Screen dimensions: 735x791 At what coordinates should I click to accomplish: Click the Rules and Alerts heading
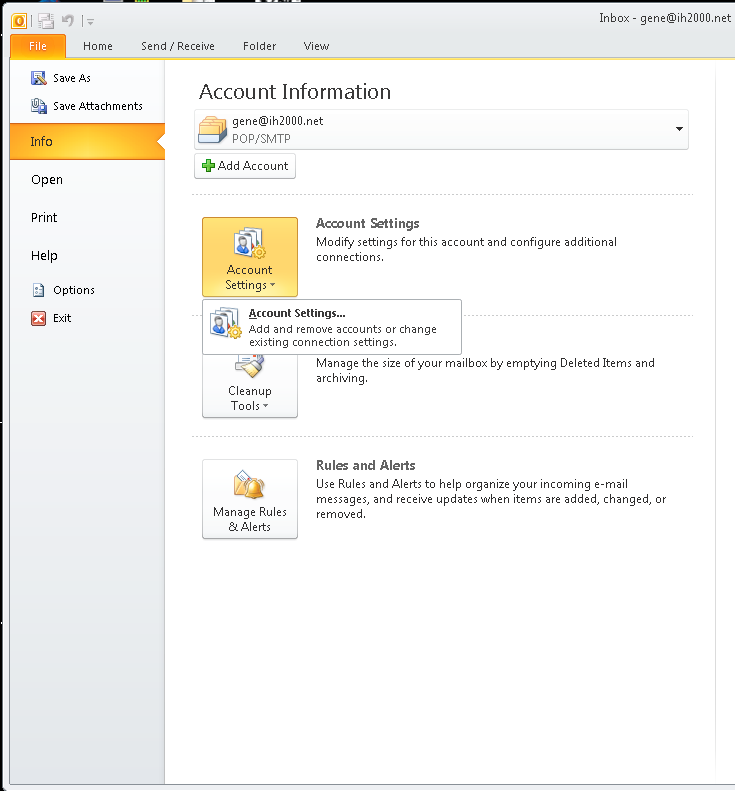point(366,465)
